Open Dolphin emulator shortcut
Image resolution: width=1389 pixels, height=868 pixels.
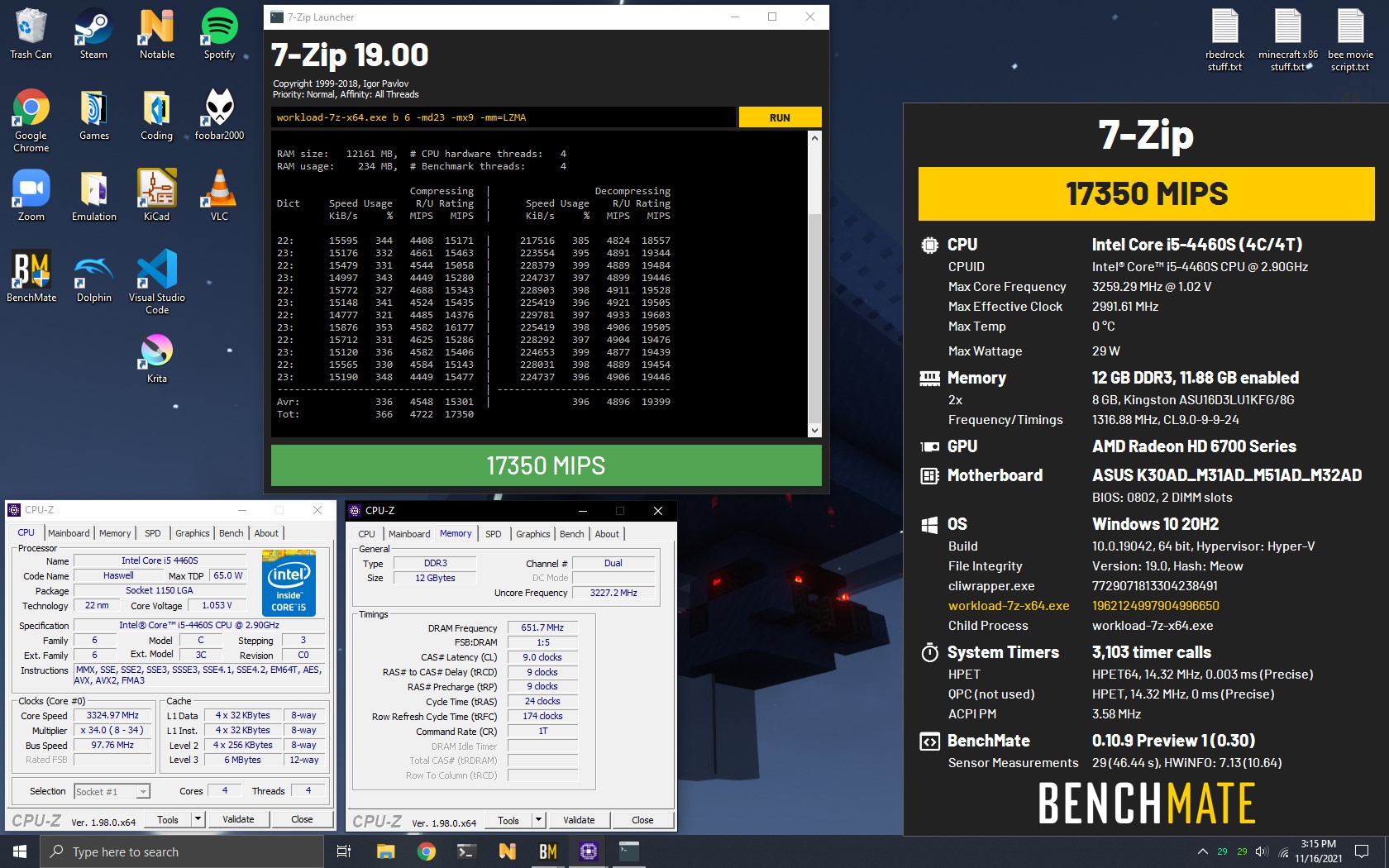93,276
